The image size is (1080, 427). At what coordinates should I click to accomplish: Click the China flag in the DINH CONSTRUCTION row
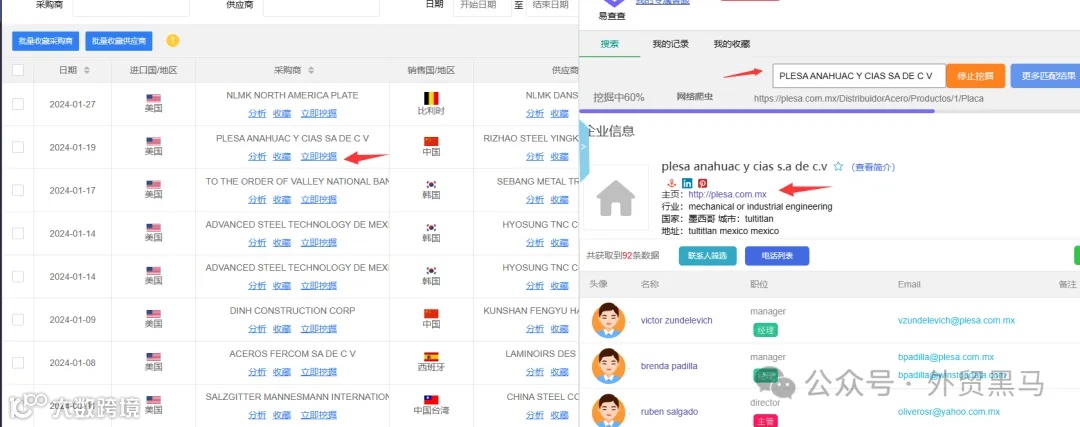pos(431,313)
